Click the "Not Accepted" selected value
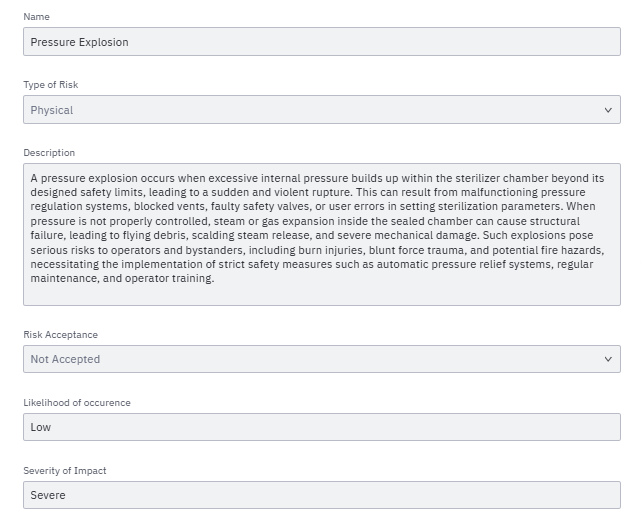Screen dimensions: 641x520 click(x=65, y=359)
